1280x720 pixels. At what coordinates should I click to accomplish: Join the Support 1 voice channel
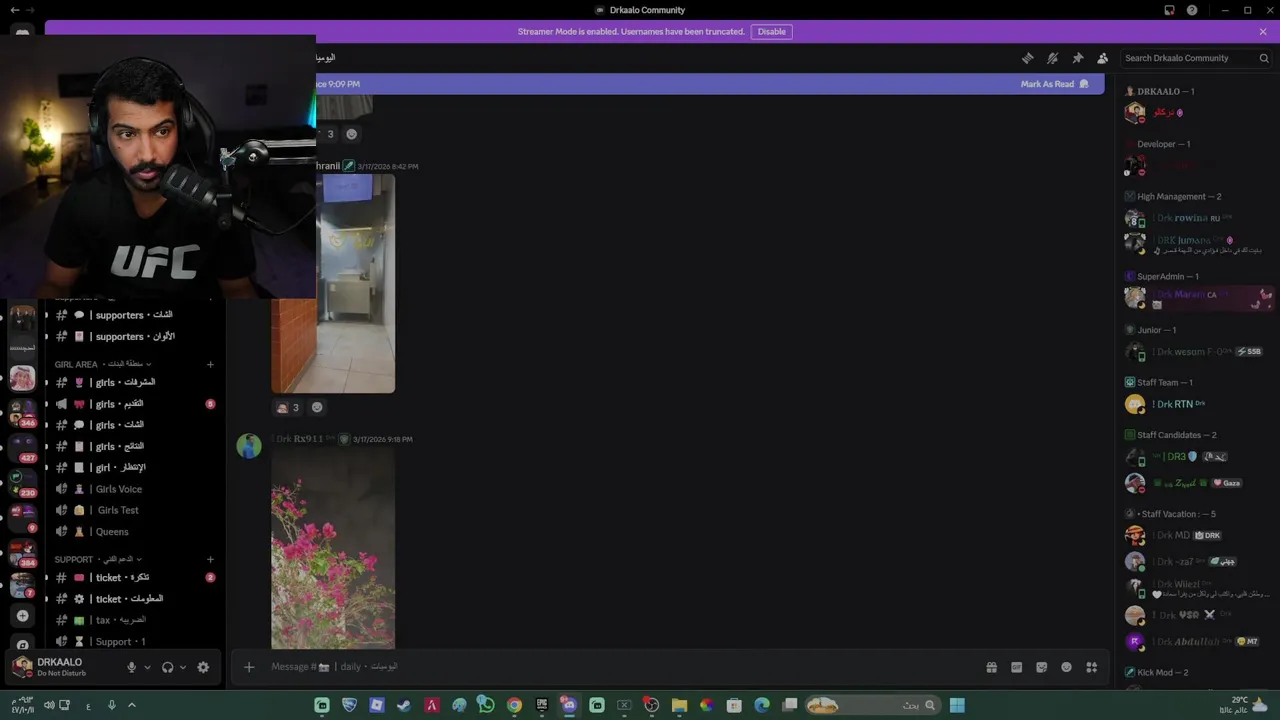(x=133, y=641)
